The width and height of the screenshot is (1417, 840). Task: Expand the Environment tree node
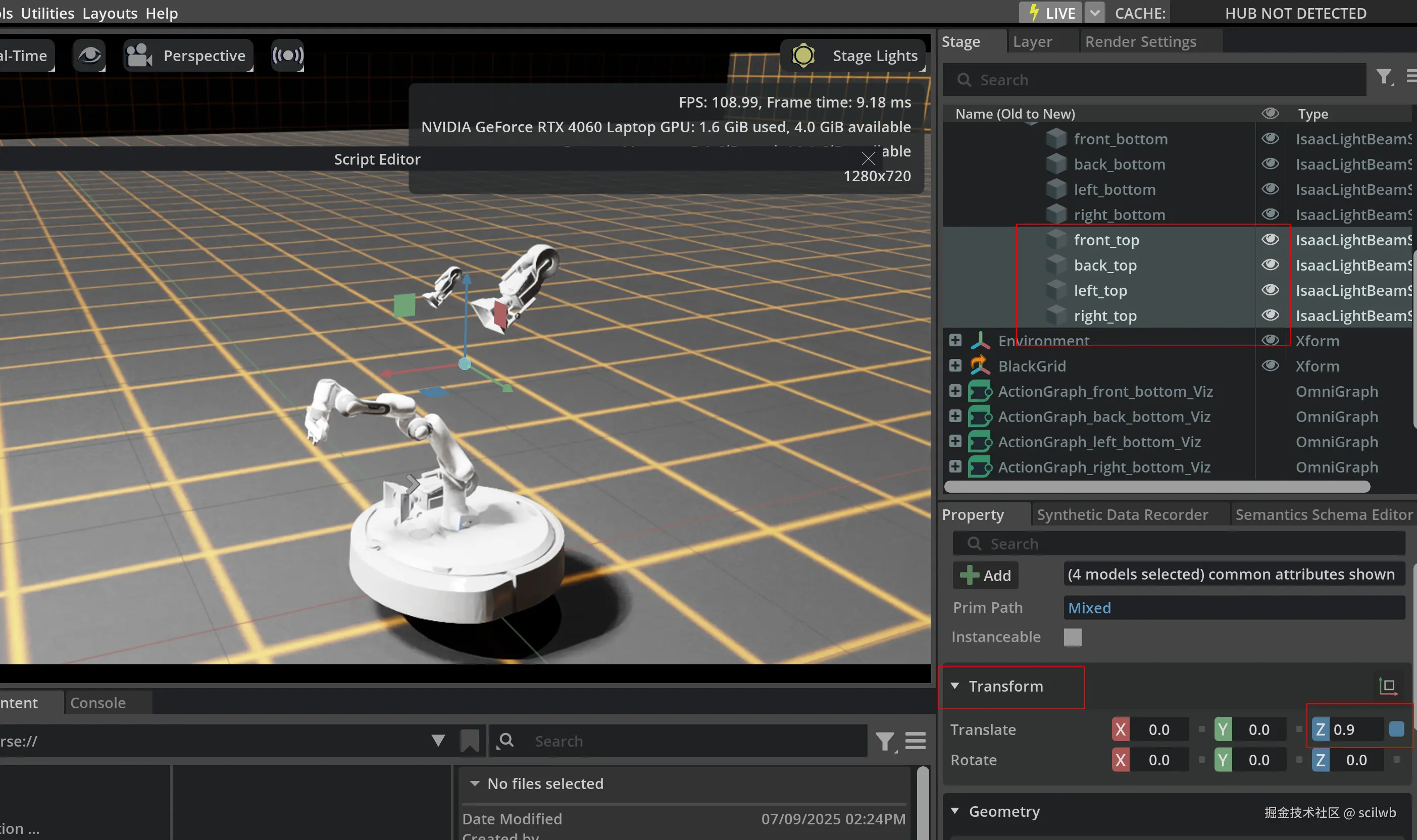tap(955, 340)
